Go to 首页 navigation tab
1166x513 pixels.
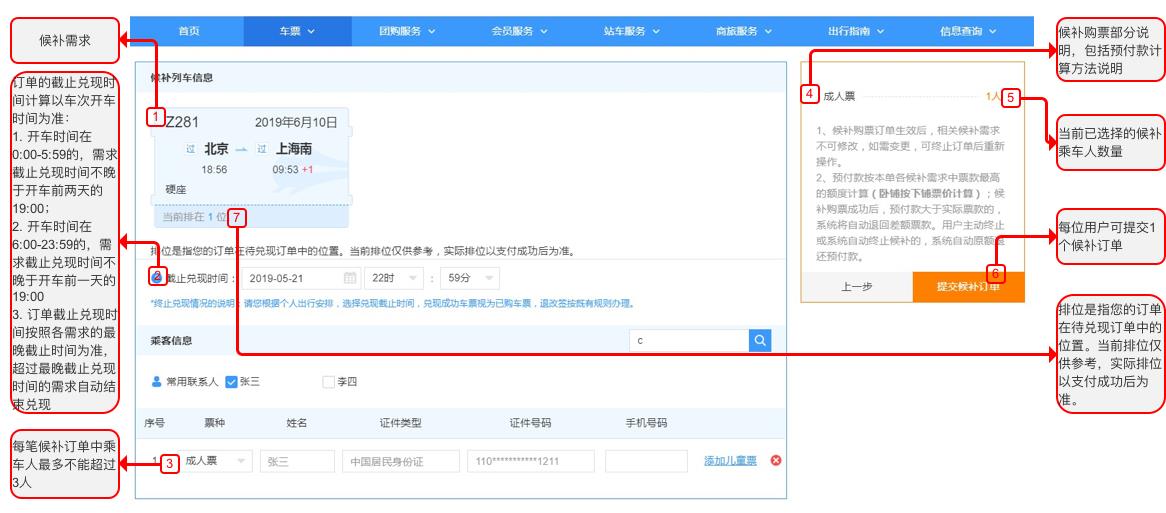[189, 31]
